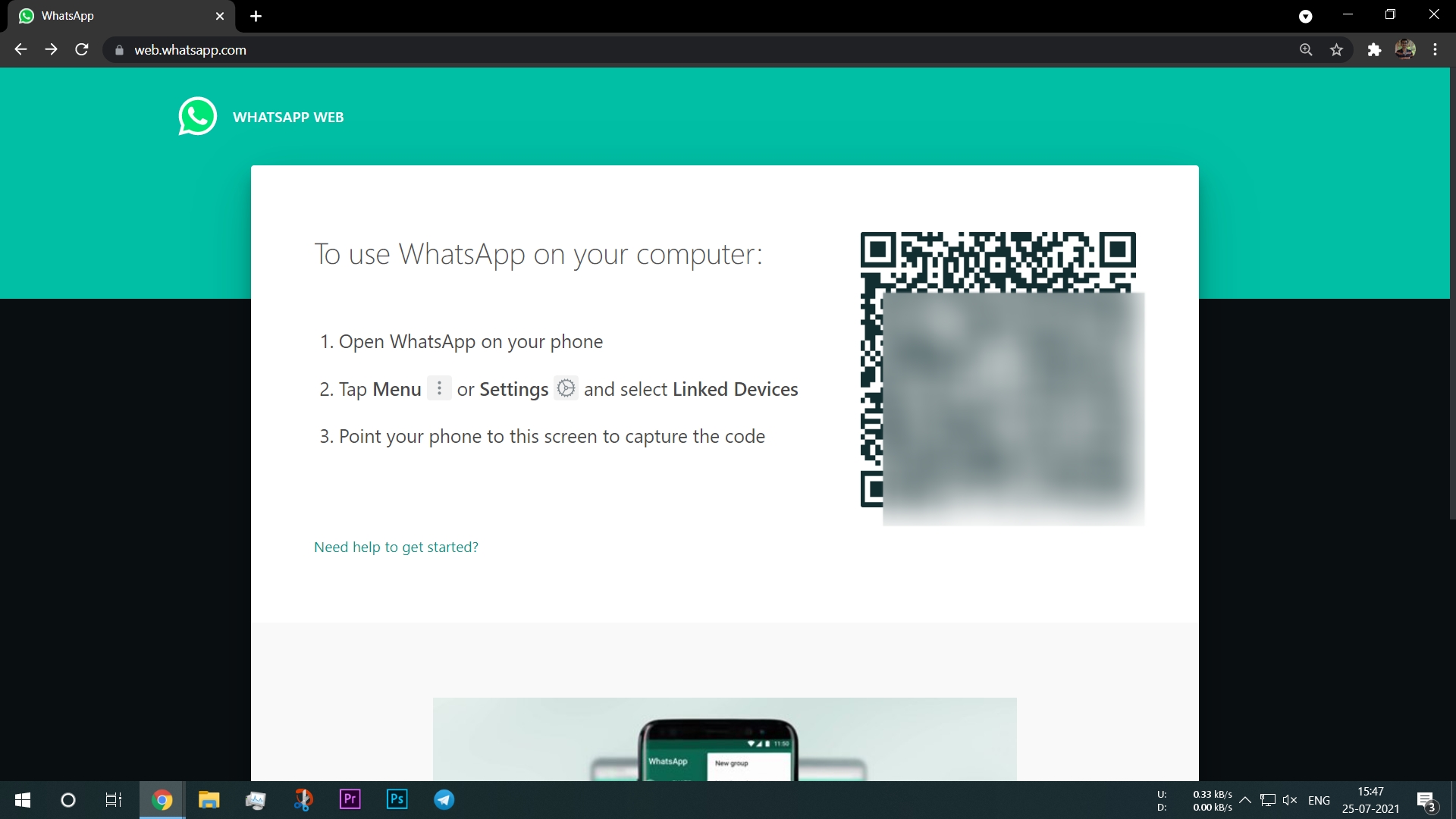Click the 'Need help to get started?' link
Image resolution: width=1456 pixels, height=819 pixels.
[x=396, y=546]
